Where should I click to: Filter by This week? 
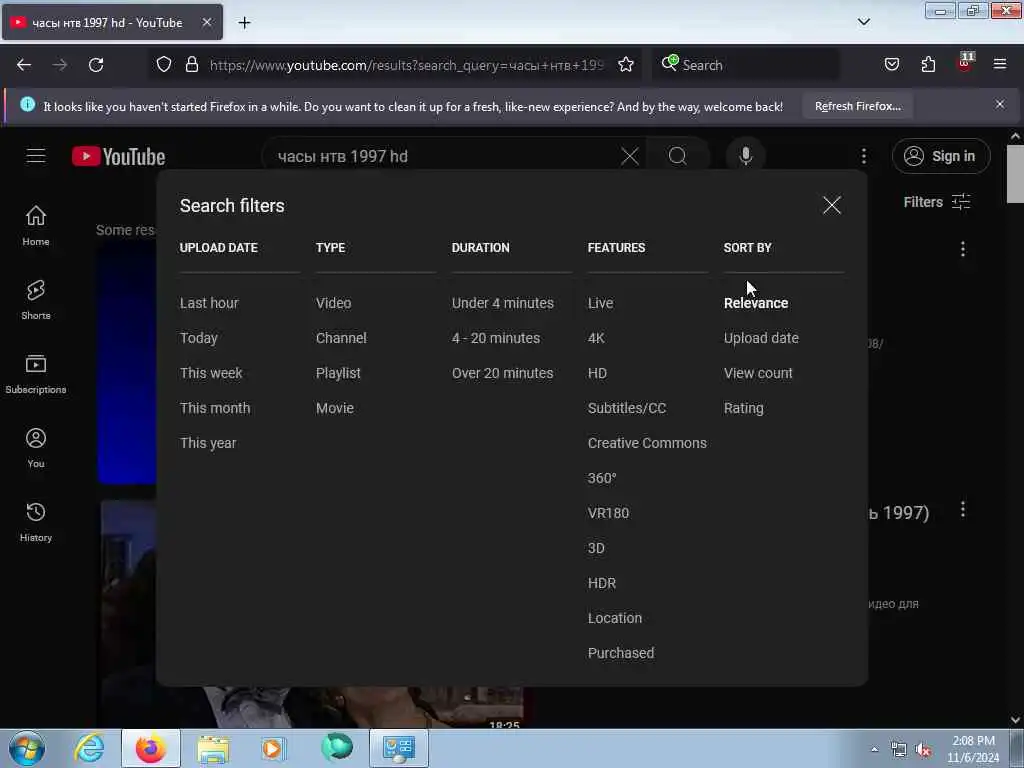[x=211, y=373]
